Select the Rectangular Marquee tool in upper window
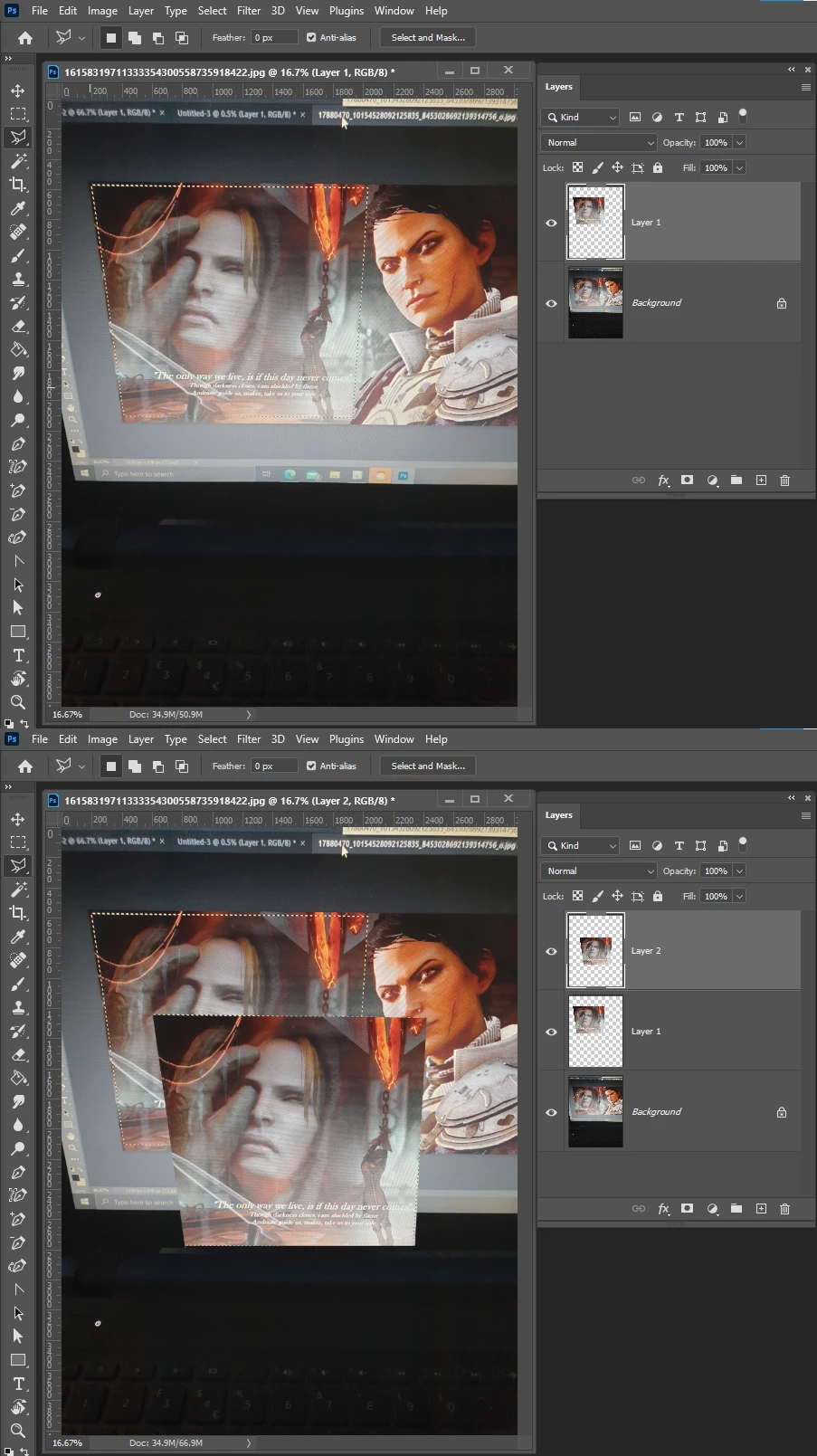This screenshot has width=817, height=1456. tap(17, 114)
